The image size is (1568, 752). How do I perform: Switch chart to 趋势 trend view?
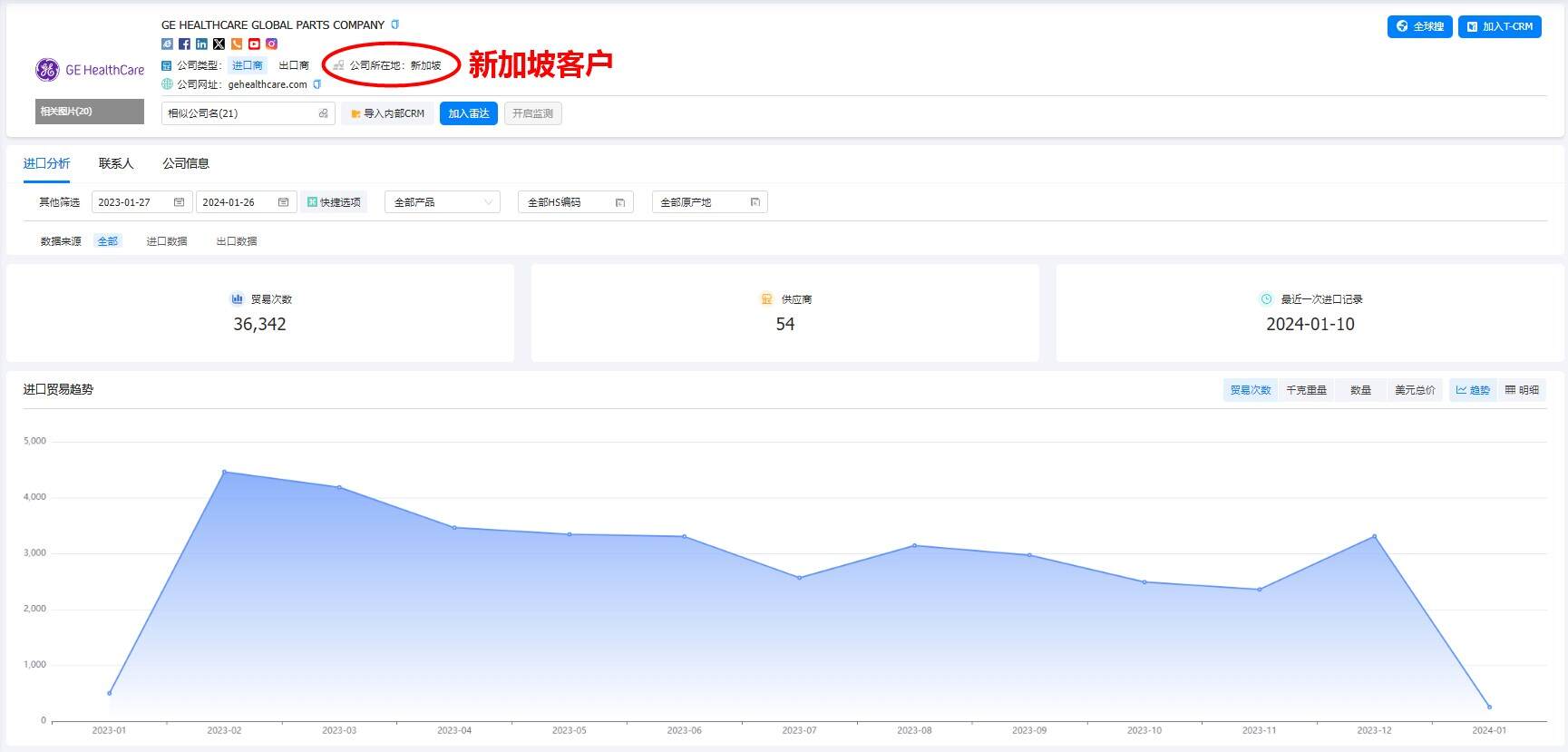point(1473,390)
